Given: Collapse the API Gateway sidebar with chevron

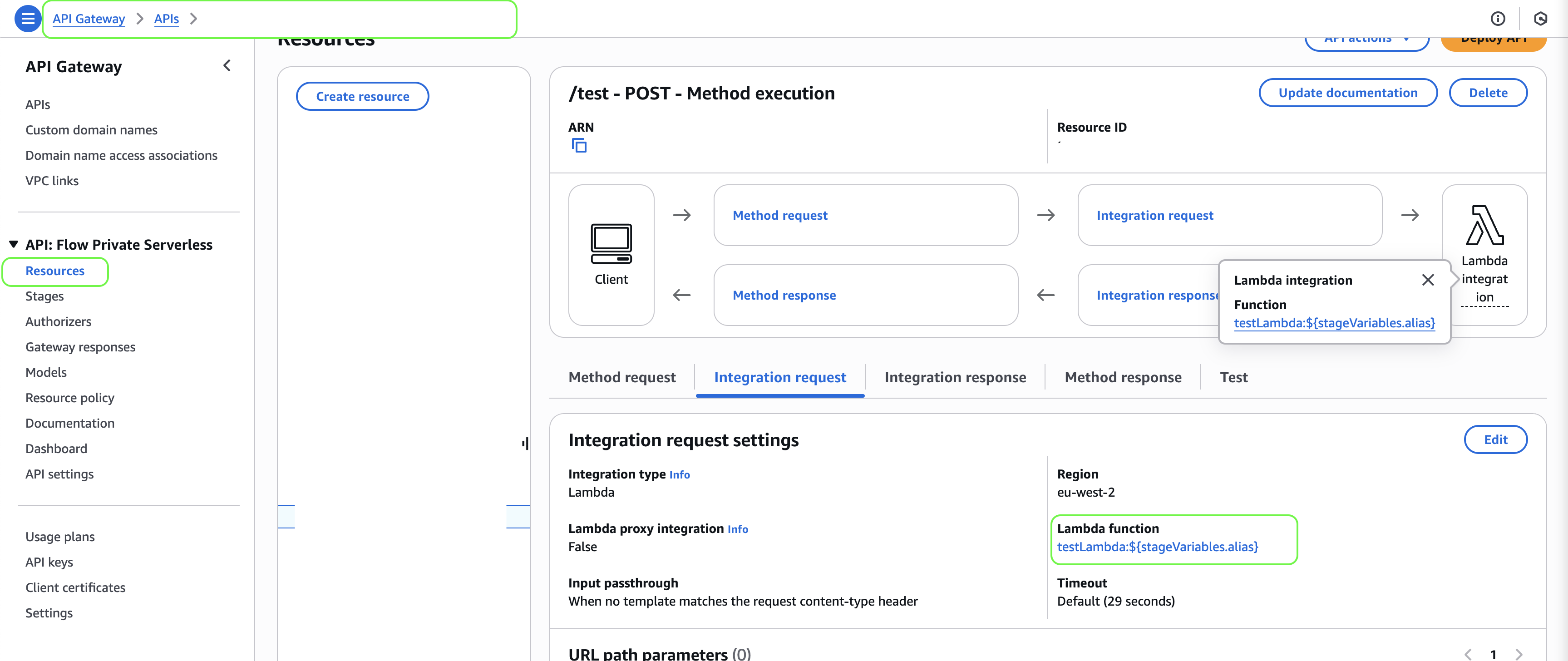Looking at the screenshot, I should (227, 66).
